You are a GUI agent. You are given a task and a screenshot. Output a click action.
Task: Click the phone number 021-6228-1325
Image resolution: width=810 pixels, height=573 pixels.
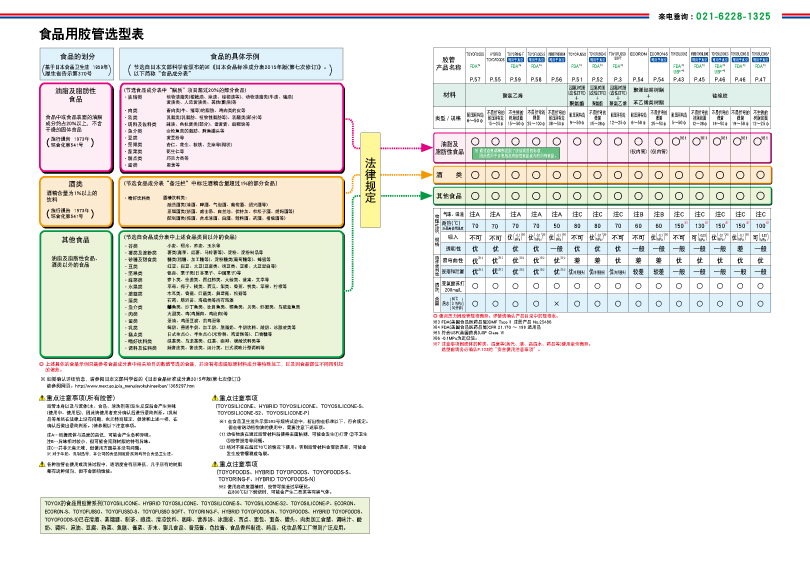733,16
